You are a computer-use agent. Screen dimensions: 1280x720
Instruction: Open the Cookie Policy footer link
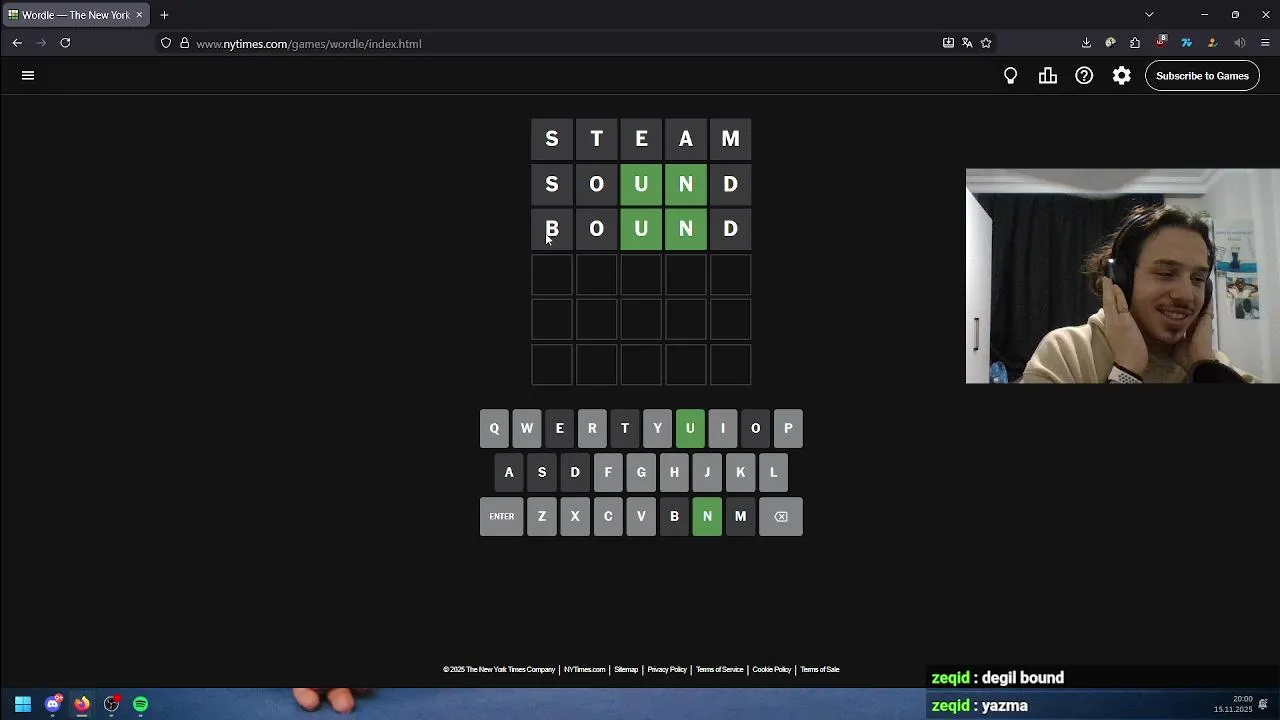coord(772,670)
